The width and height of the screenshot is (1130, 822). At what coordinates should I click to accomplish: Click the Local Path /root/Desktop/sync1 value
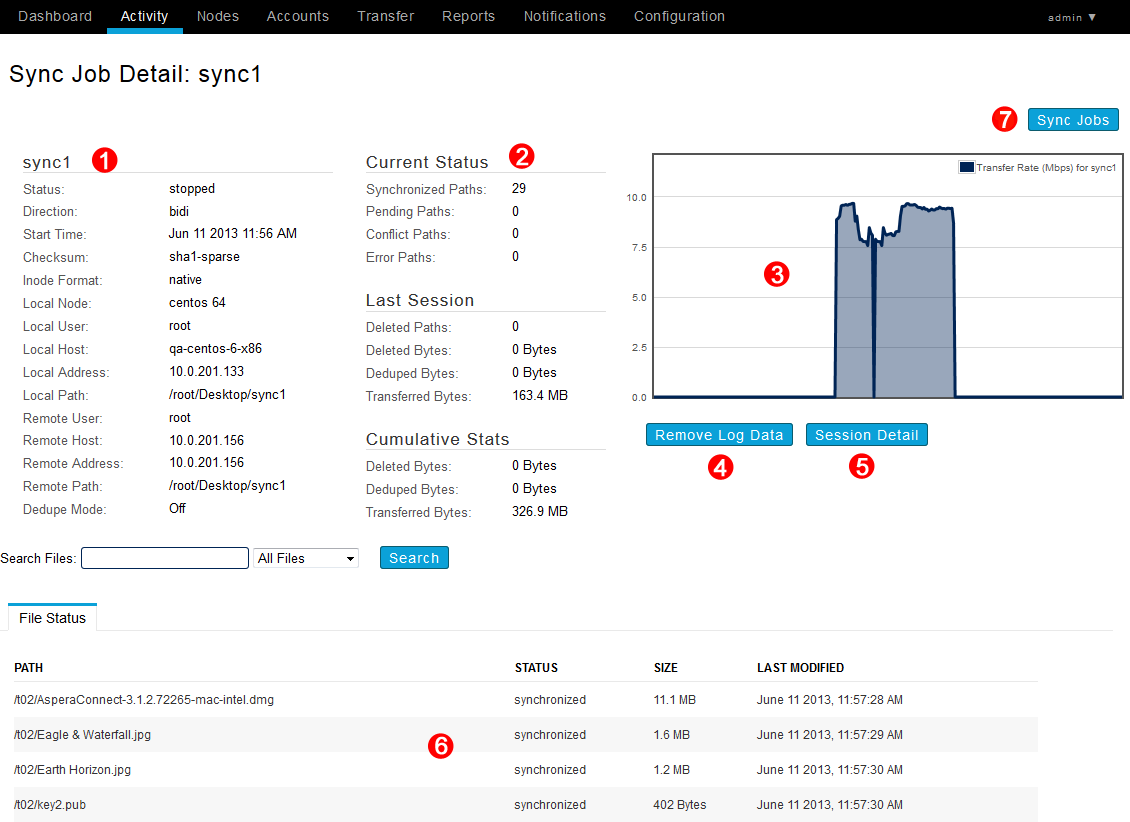(227, 395)
